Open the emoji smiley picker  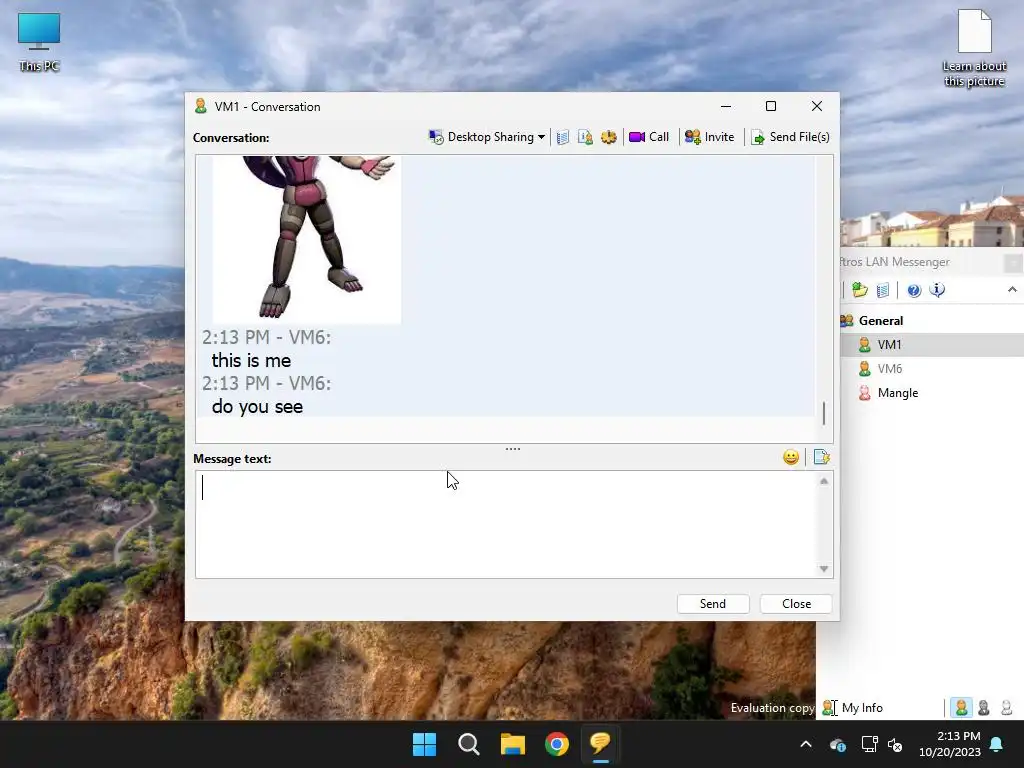pyautogui.click(x=791, y=457)
